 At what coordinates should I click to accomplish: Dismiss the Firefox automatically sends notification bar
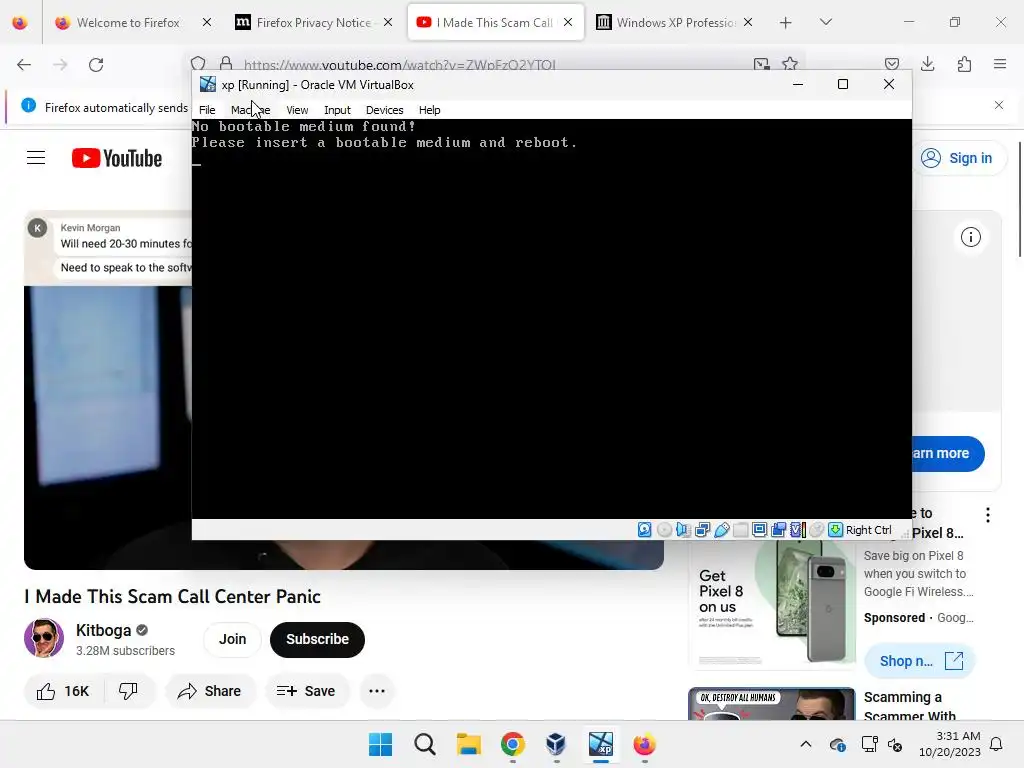pos(999,105)
